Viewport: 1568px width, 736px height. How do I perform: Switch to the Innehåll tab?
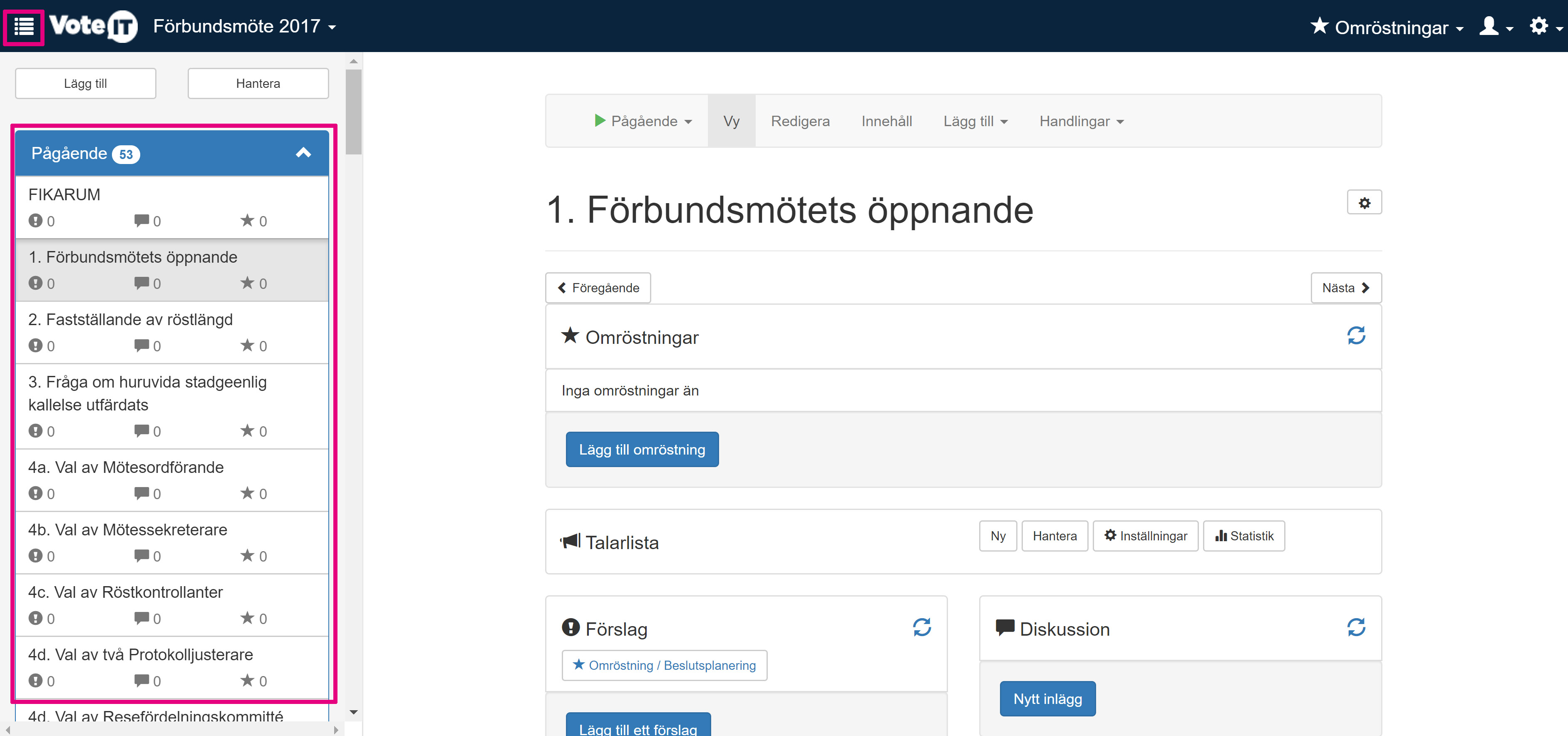(x=886, y=121)
